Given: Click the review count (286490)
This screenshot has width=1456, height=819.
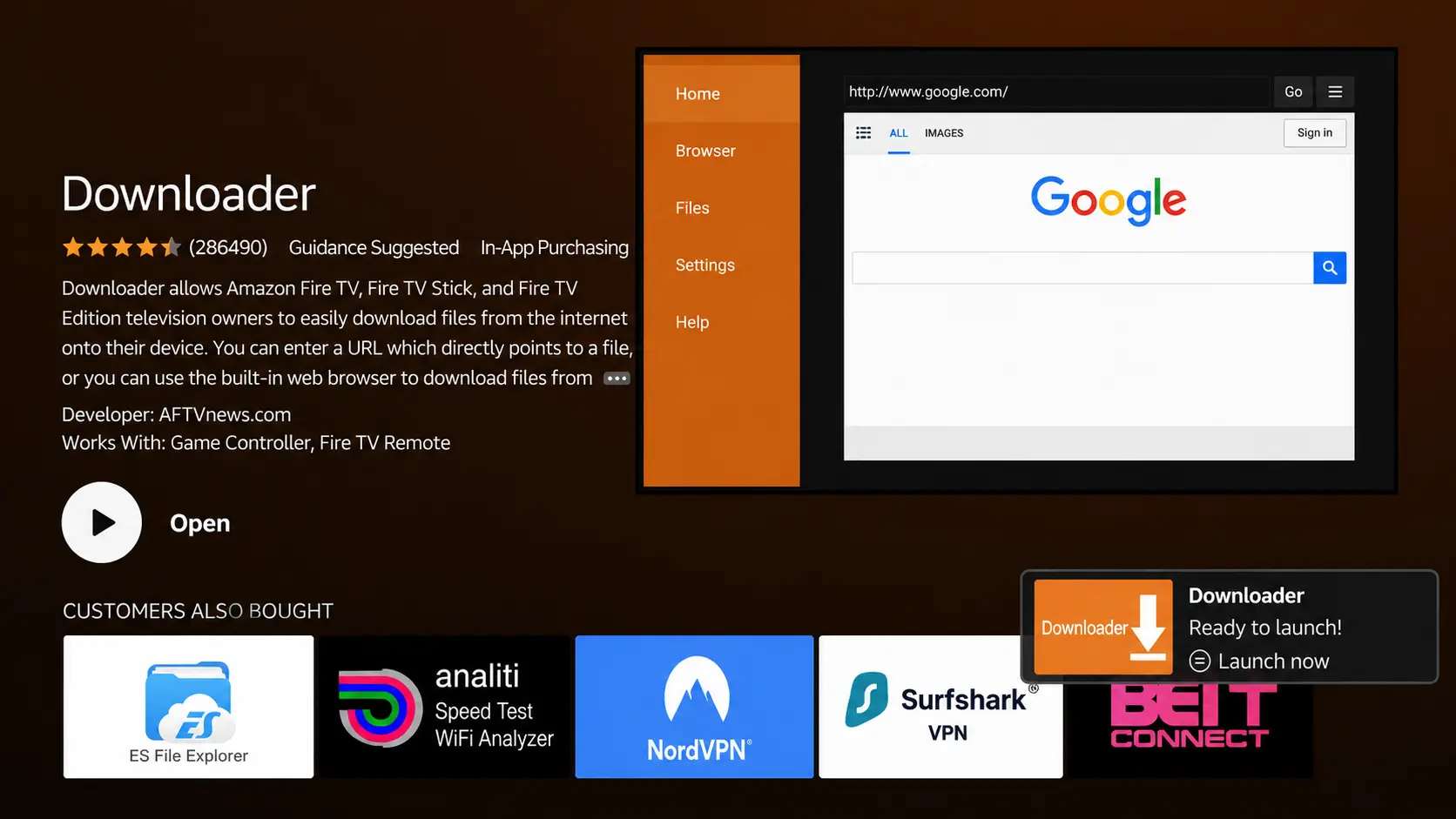Looking at the screenshot, I should 228,248.
